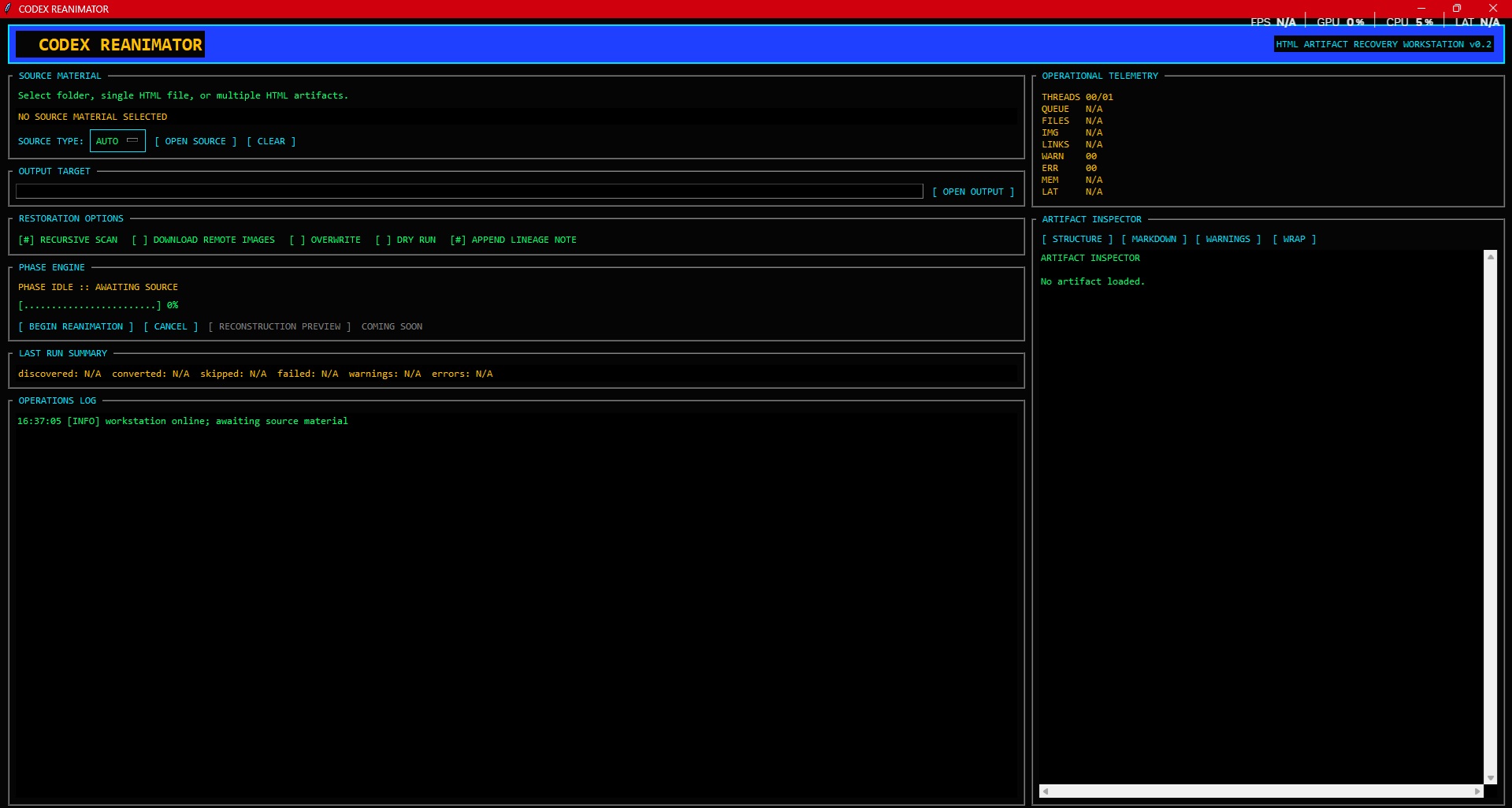The height and width of the screenshot is (808, 1512).
Task: Enable the DRY RUN option
Action: pyautogui.click(x=406, y=240)
